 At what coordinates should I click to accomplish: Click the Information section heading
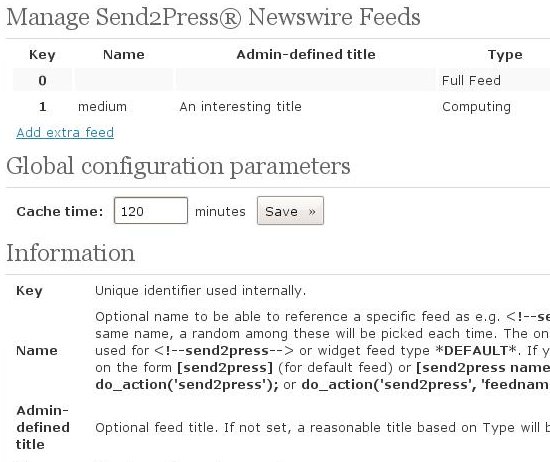[71, 253]
